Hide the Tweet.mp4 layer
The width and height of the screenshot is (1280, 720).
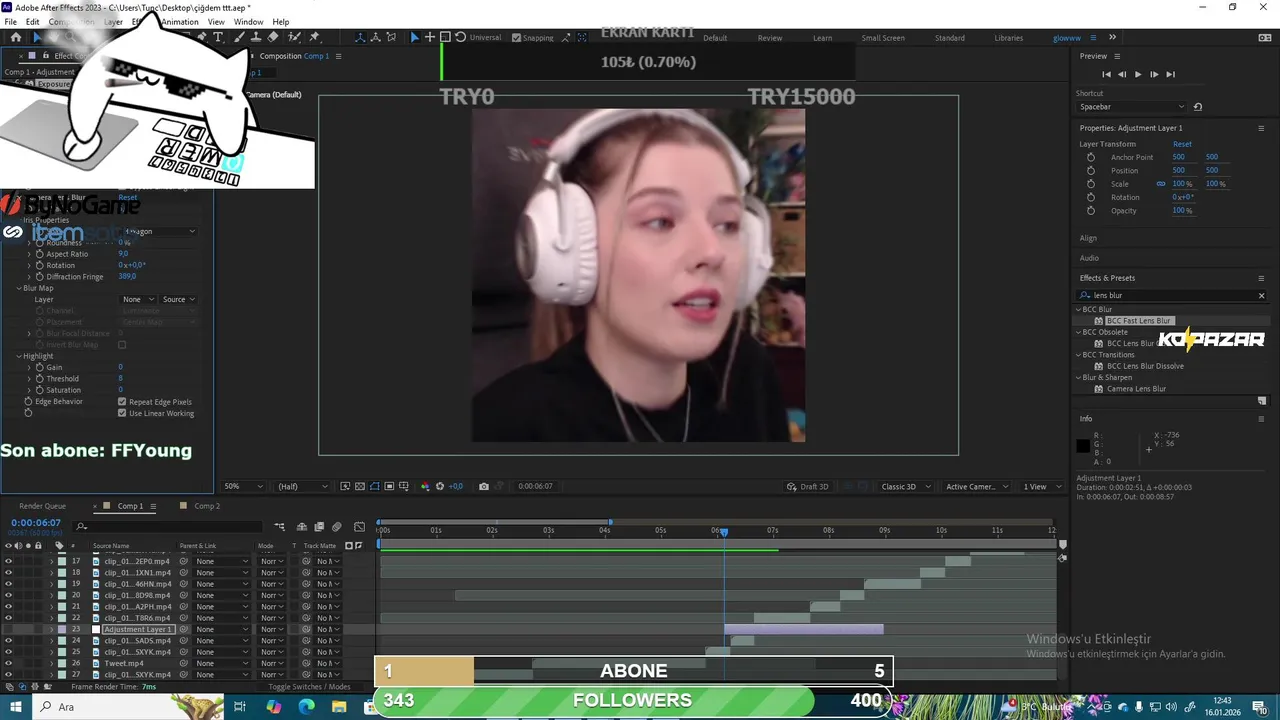tap(8, 663)
